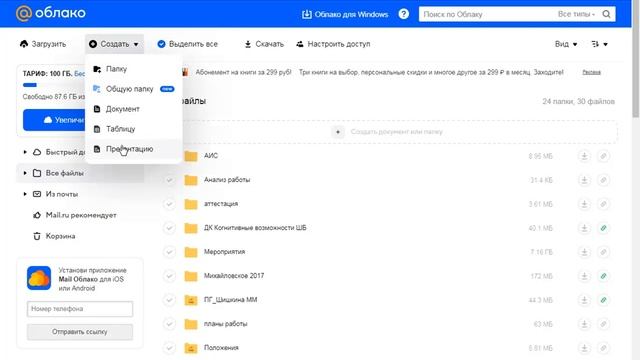Click the Увеличить storage button
This screenshot has height=360, width=640.
[54, 120]
